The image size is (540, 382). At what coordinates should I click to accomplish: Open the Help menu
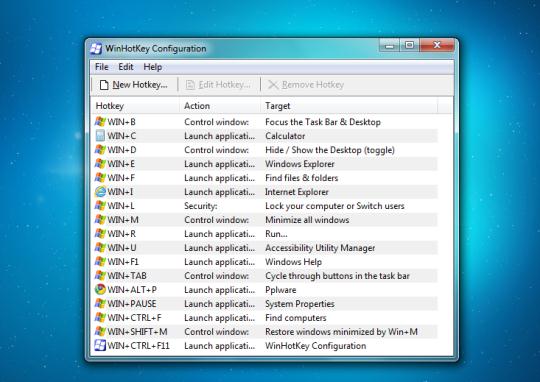(x=153, y=67)
